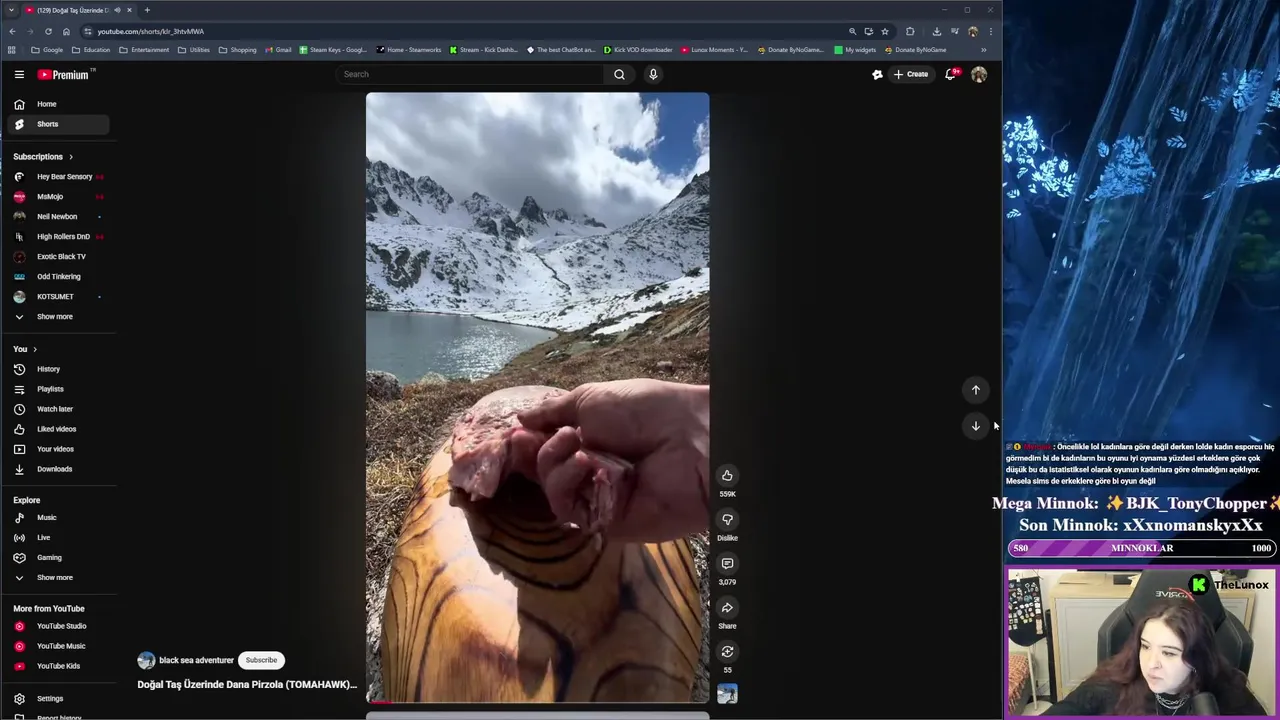Open the black sea adventurer channel avatar
This screenshot has width=1280, height=720.
point(146,660)
